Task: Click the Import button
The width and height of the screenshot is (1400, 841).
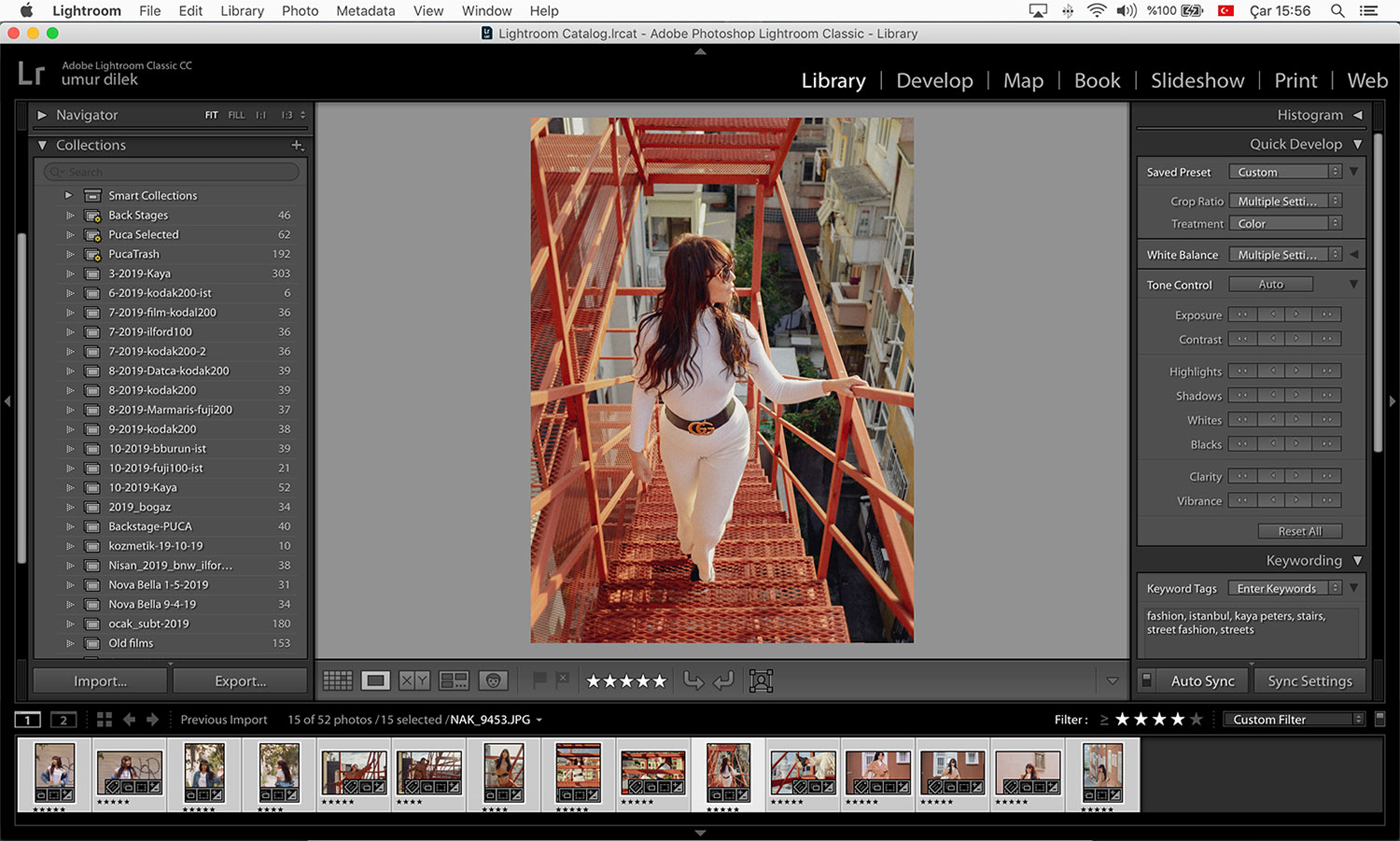Action: click(101, 681)
